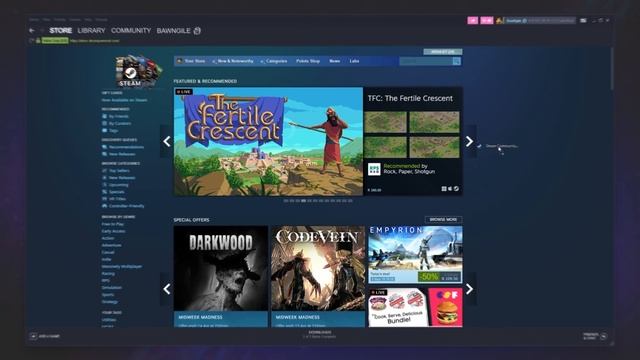
Task: Click the store search magnifier icon
Action: (457, 61)
